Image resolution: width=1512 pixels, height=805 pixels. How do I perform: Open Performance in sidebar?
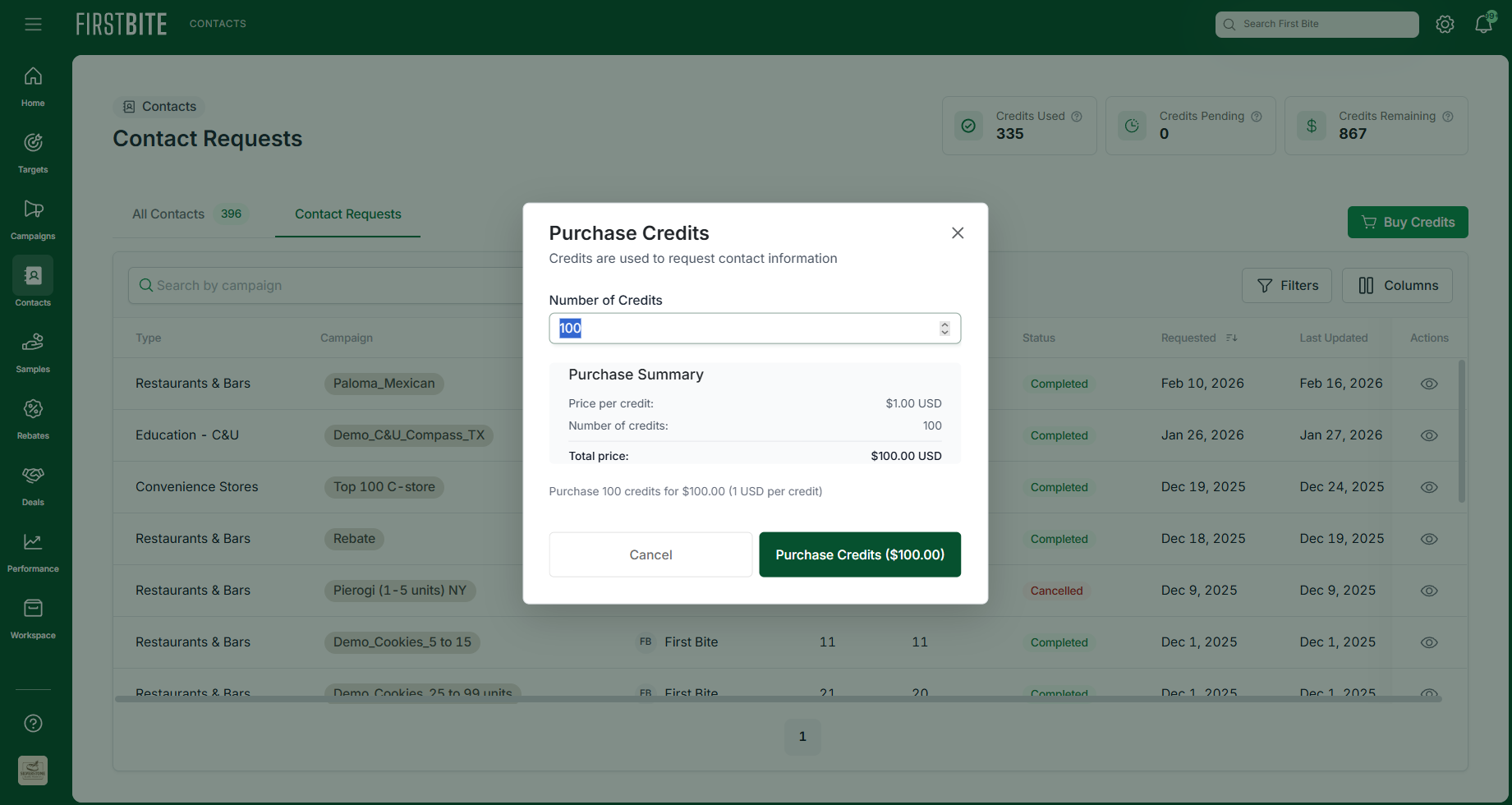(x=33, y=553)
